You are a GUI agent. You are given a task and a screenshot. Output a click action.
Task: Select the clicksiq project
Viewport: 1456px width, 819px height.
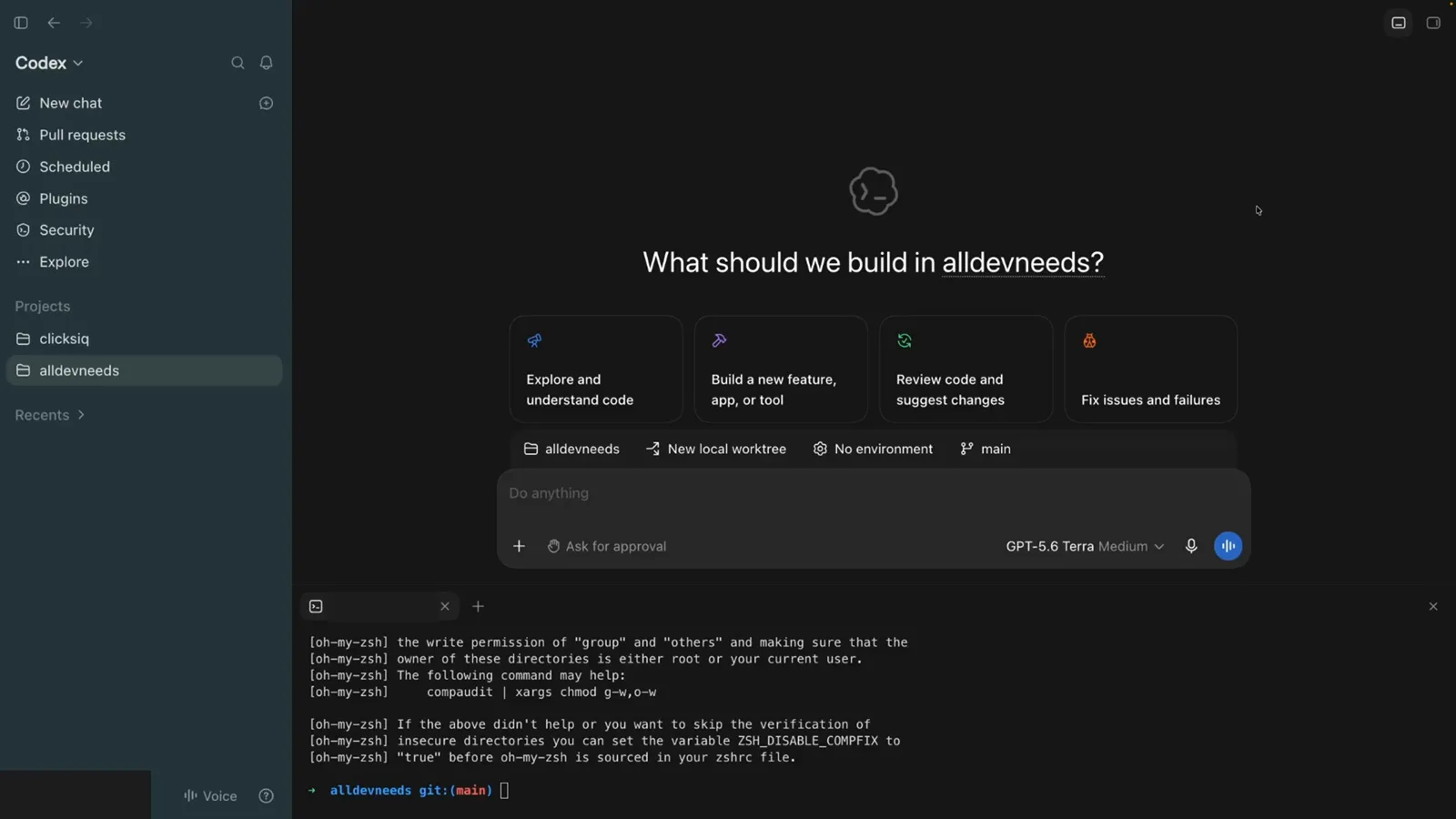[x=144, y=339]
